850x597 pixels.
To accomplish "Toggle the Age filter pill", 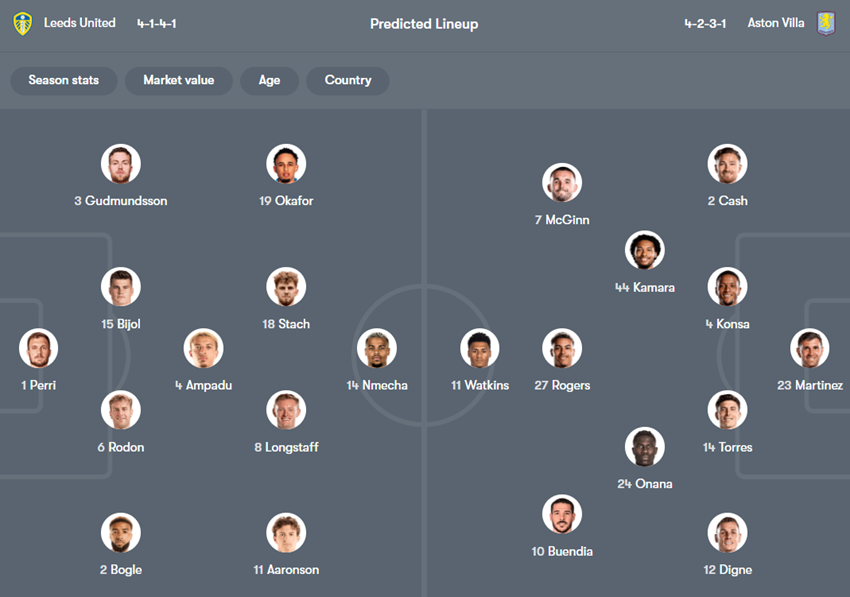I will [269, 80].
